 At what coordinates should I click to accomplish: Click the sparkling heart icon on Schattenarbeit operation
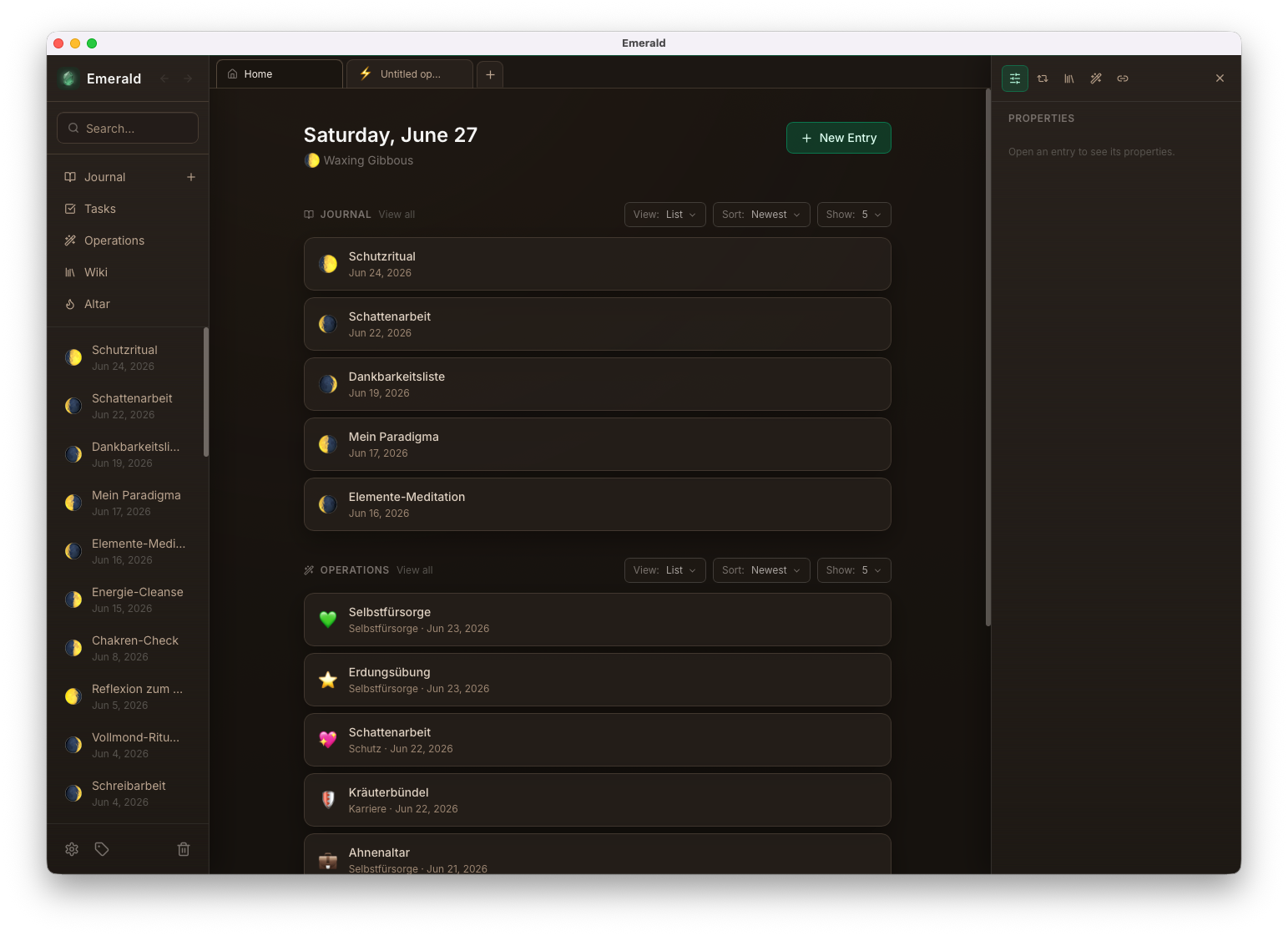328,740
